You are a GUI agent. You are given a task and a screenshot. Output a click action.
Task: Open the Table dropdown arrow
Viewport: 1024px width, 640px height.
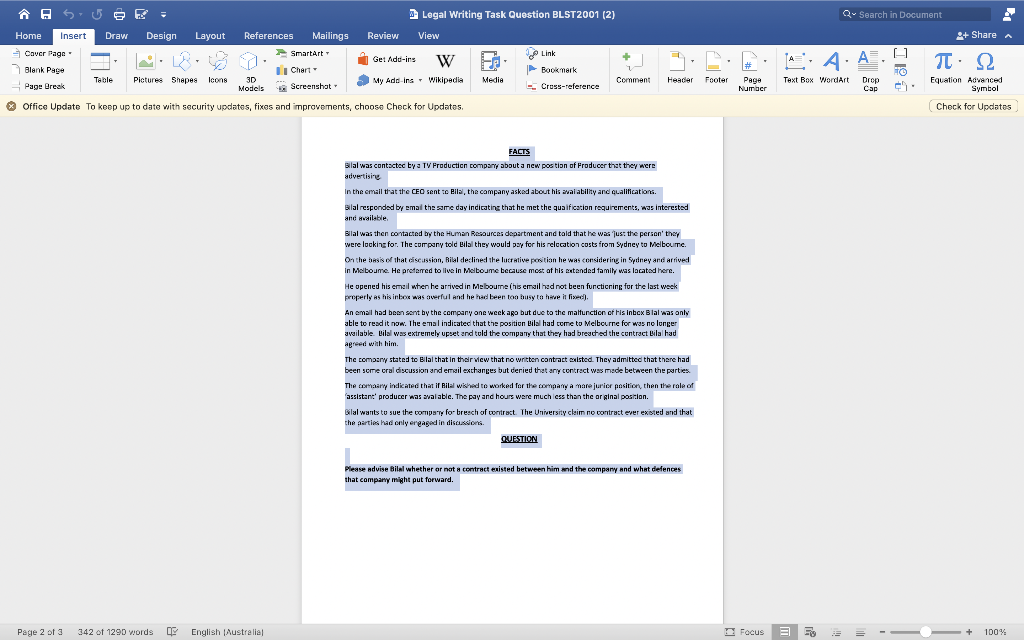pyautogui.click(x=116, y=61)
